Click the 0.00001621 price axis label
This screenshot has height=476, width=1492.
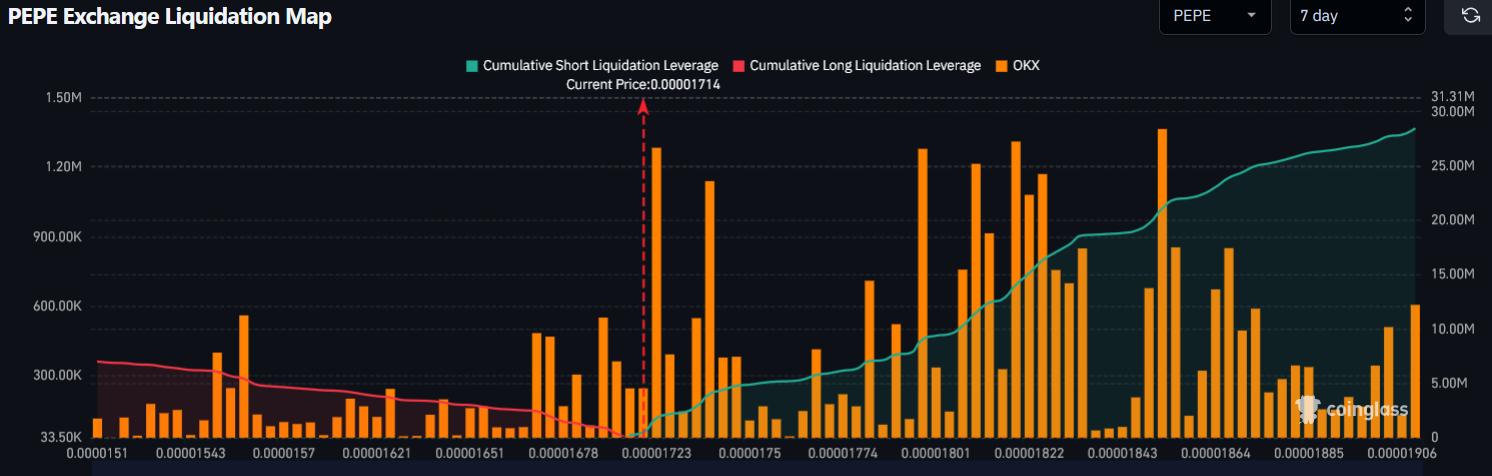377,454
